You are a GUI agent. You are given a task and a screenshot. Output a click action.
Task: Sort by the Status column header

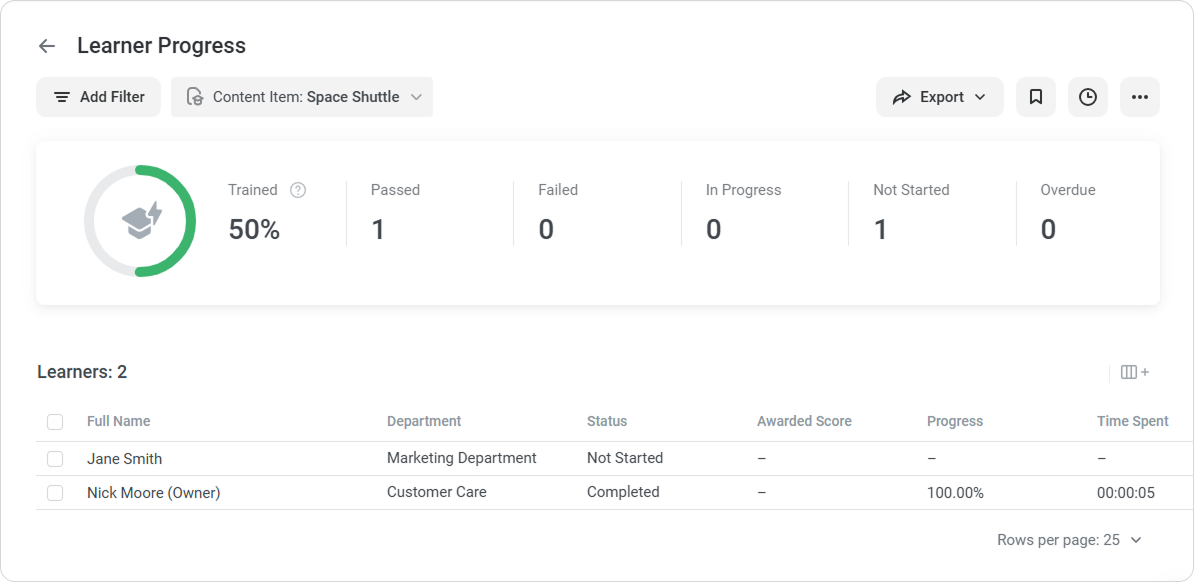tap(606, 421)
